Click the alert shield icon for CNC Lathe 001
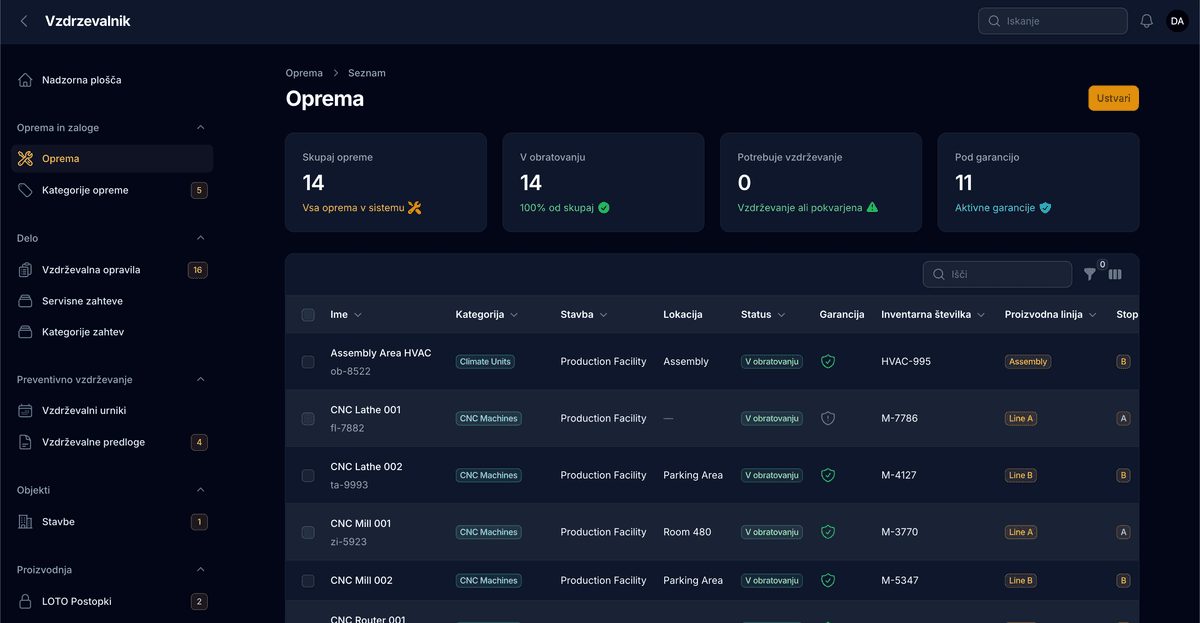Viewport: 1200px width, 623px height. click(828, 419)
